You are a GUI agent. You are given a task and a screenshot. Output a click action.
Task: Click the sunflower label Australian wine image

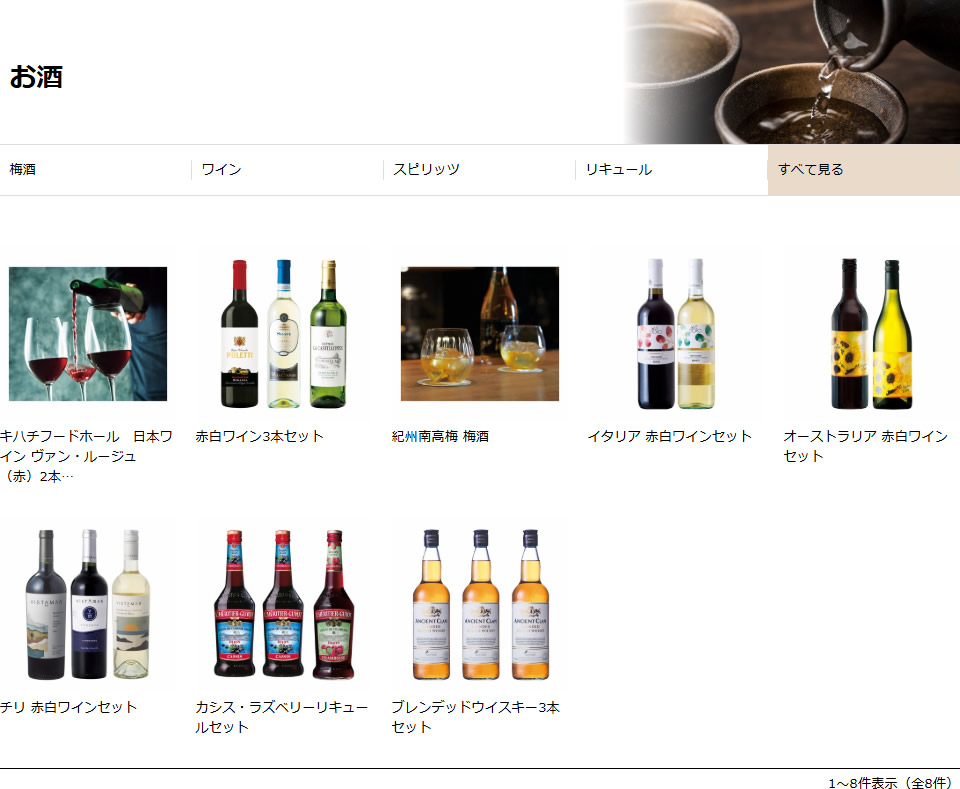[x=872, y=334]
